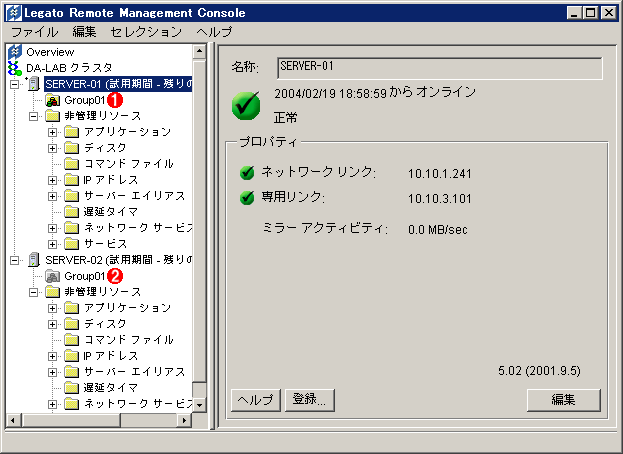Expand サーバー エイリアス under SERVER-02
The width and height of the screenshot is (623, 454).
point(52,372)
